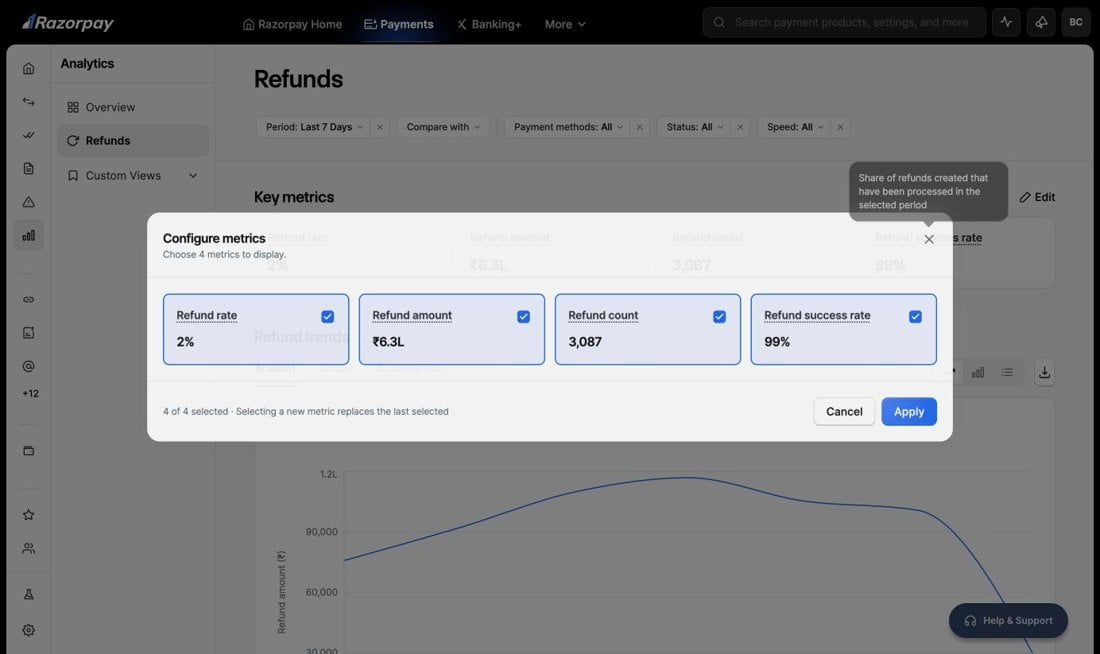The image size is (1100, 654).
Task: Remove the Period filter
Action: [x=380, y=127]
